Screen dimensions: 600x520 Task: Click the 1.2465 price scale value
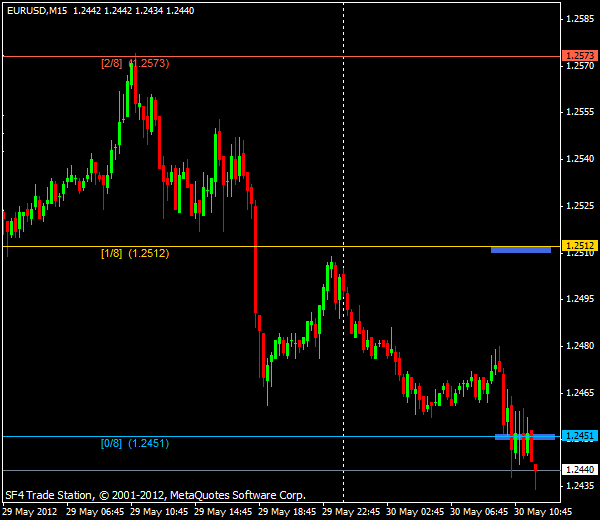pos(580,393)
